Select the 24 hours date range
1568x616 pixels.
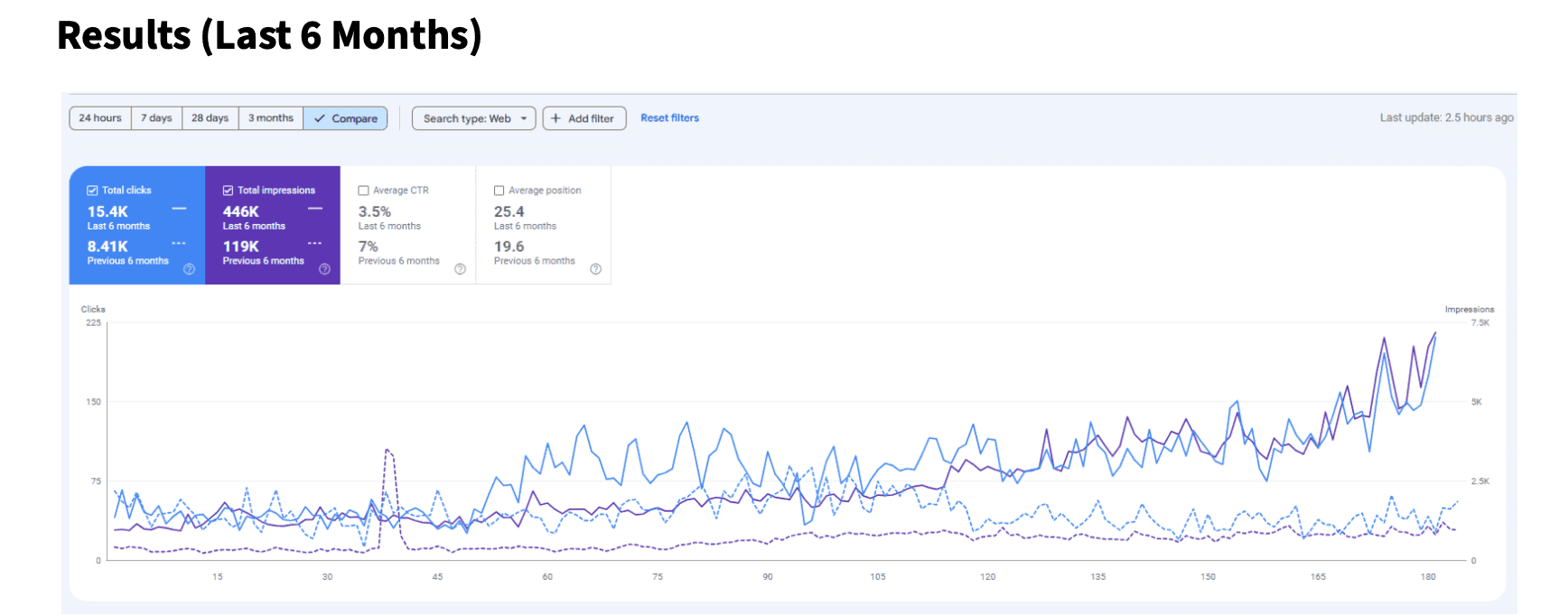click(100, 118)
